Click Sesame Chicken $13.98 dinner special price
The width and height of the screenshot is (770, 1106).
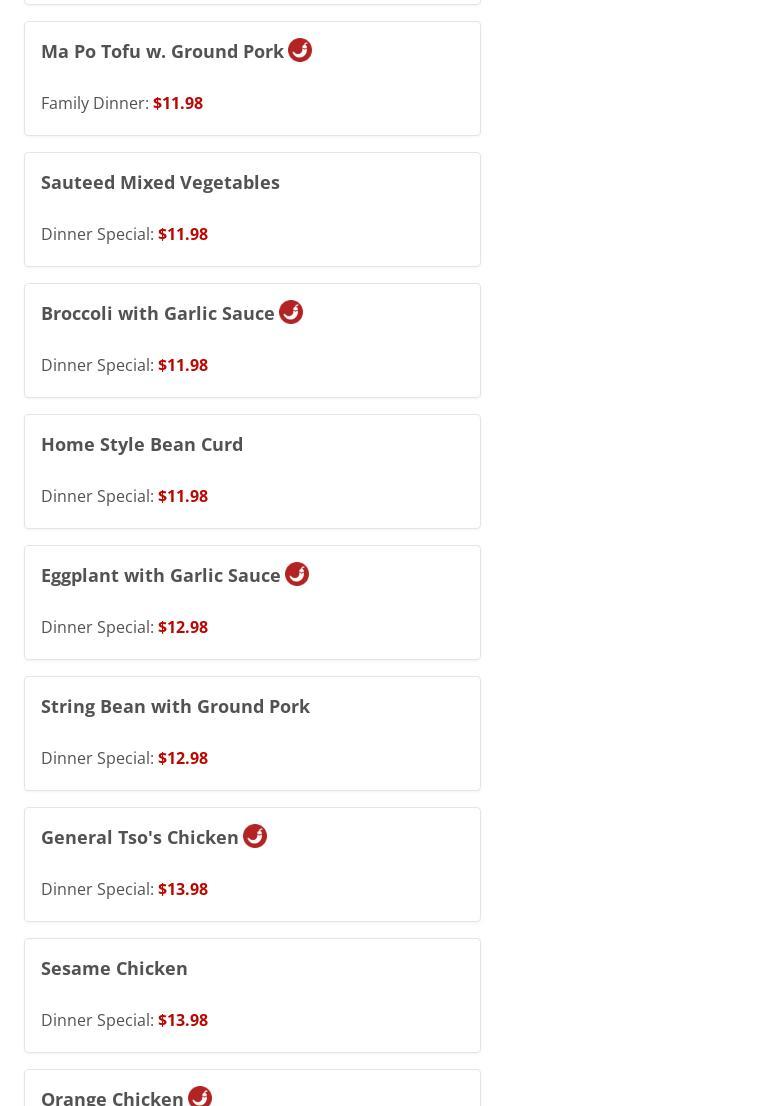point(183,1020)
